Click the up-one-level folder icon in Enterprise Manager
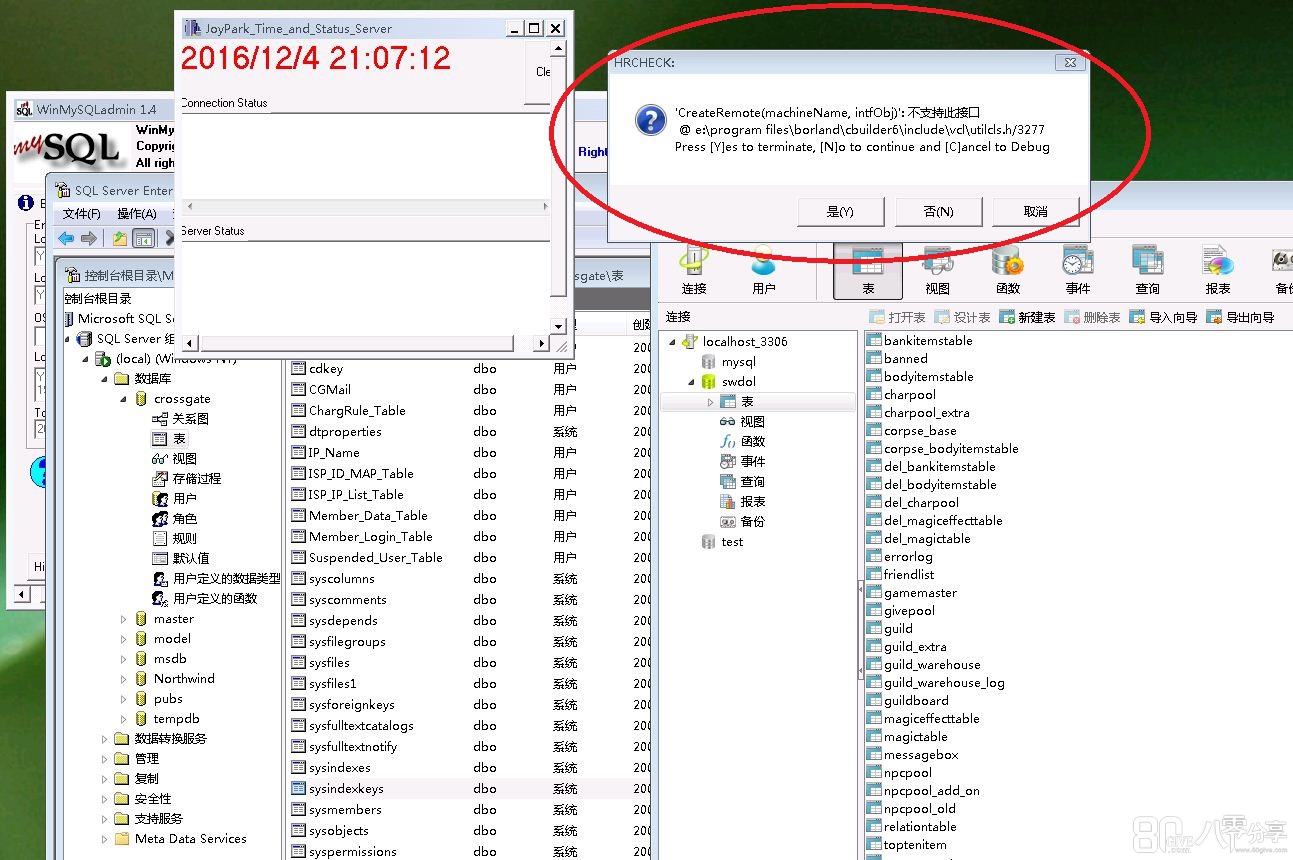This screenshot has width=1293, height=860. coord(119,238)
